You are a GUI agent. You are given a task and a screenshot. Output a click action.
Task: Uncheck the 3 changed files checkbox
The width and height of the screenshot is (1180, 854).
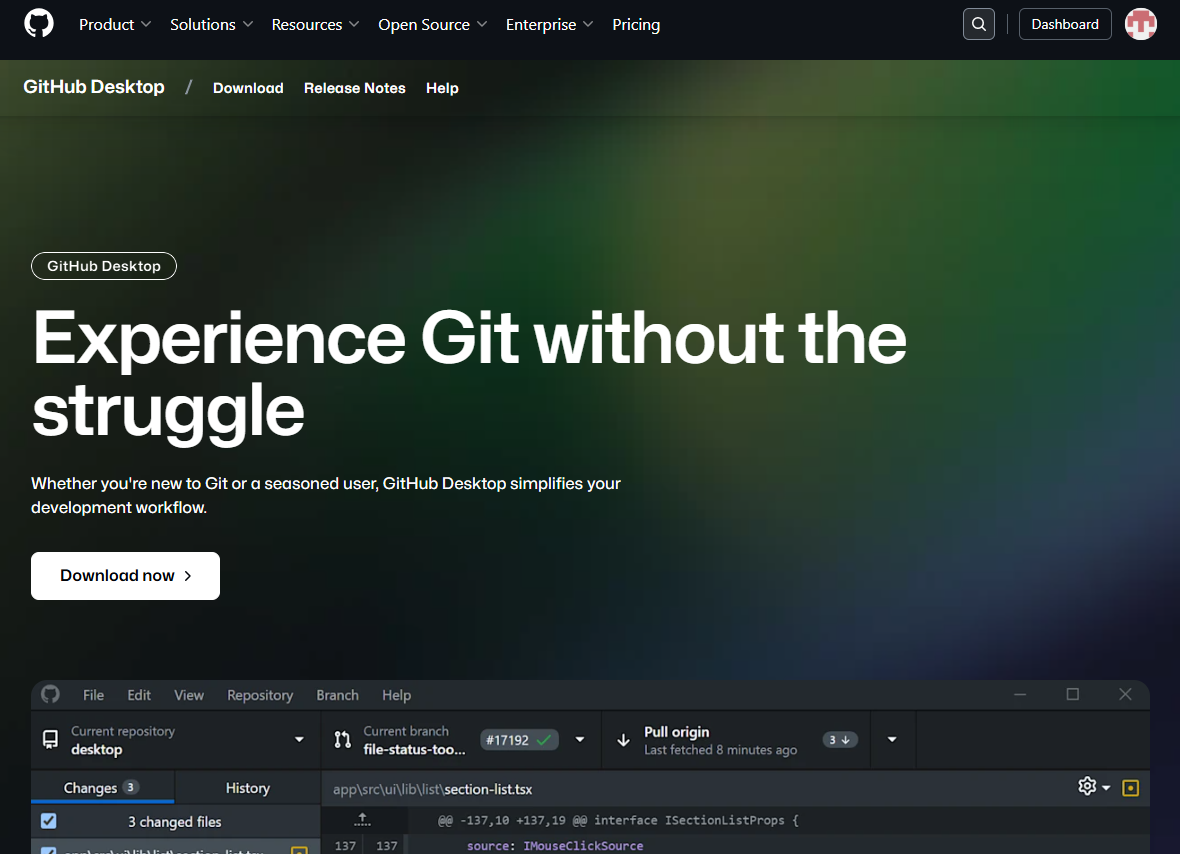click(x=49, y=821)
